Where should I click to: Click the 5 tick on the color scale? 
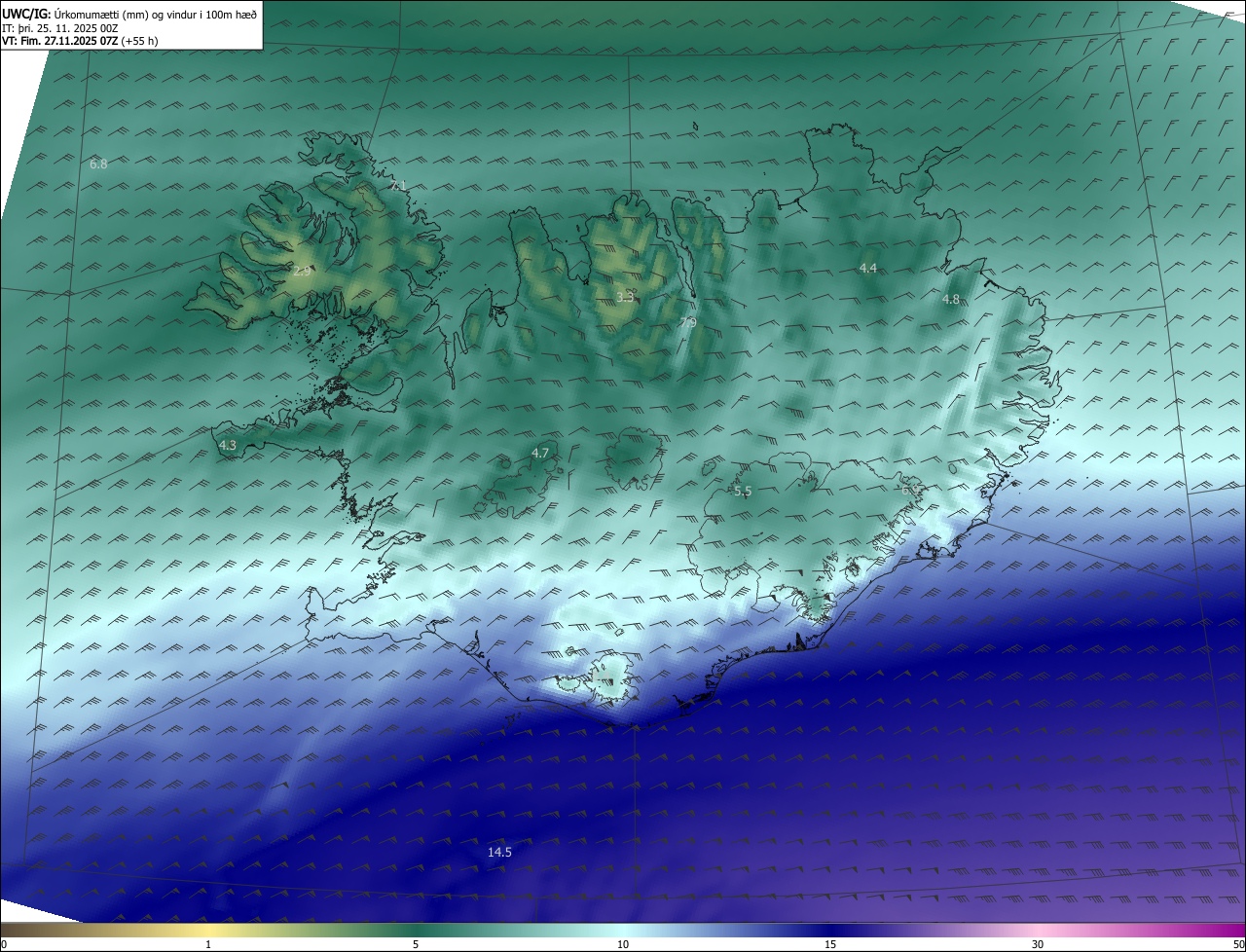[416, 944]
